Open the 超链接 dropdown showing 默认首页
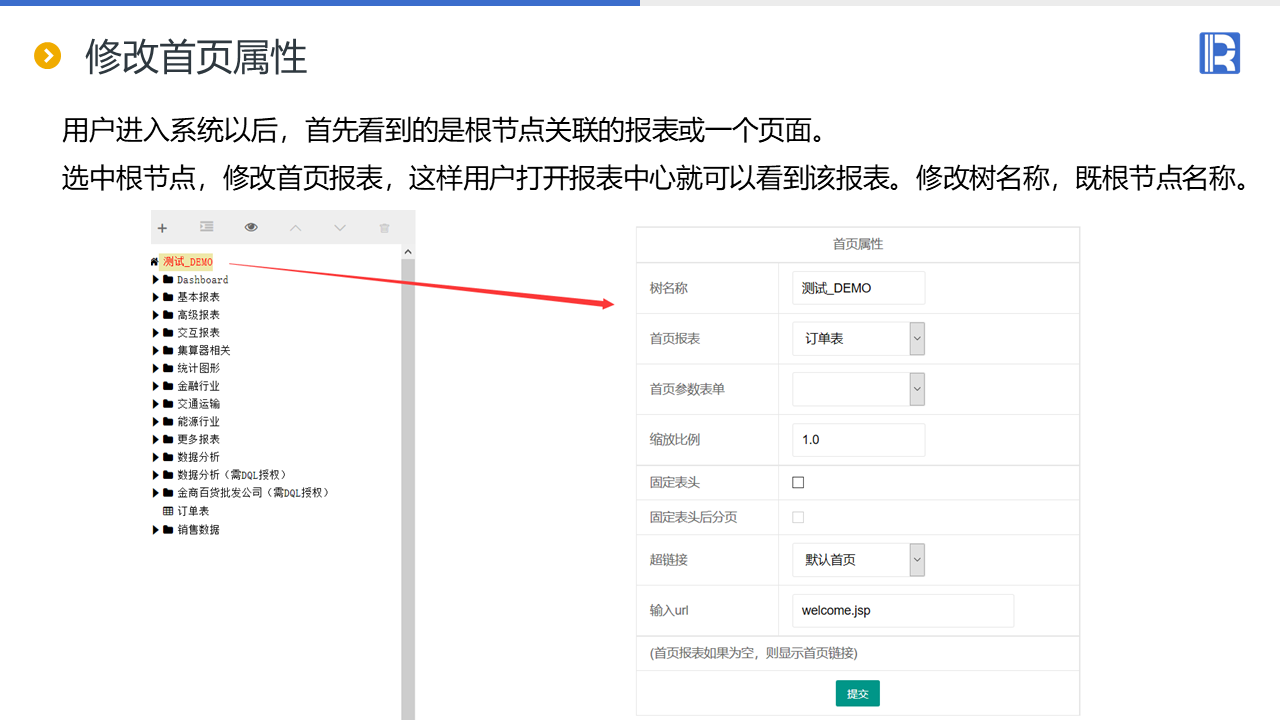The image size is (1280, 720). [x=917, y=560]
